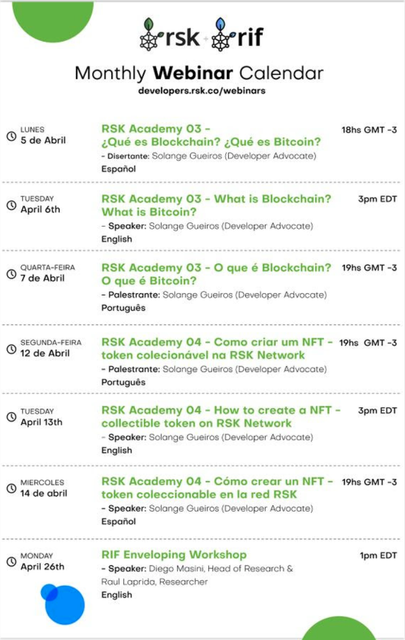Click the RSK logo icon

[x=170, y=35]
